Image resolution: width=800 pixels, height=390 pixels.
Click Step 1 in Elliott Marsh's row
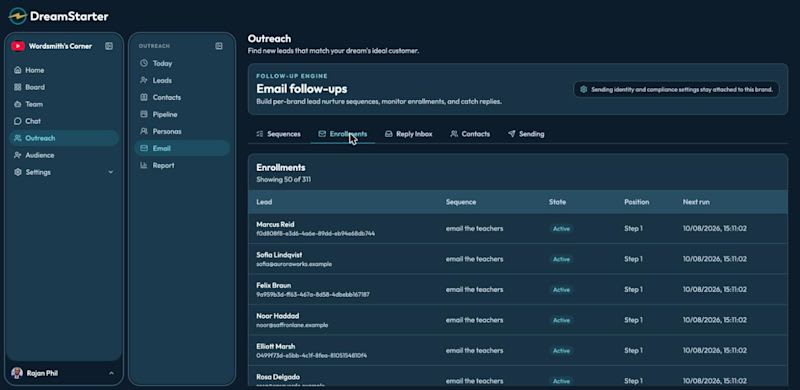click(633, 351)
